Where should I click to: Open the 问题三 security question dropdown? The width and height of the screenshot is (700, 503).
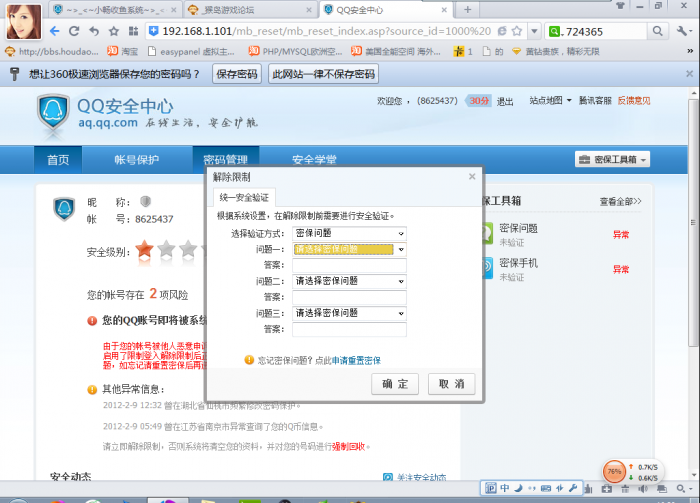[349, 313]
